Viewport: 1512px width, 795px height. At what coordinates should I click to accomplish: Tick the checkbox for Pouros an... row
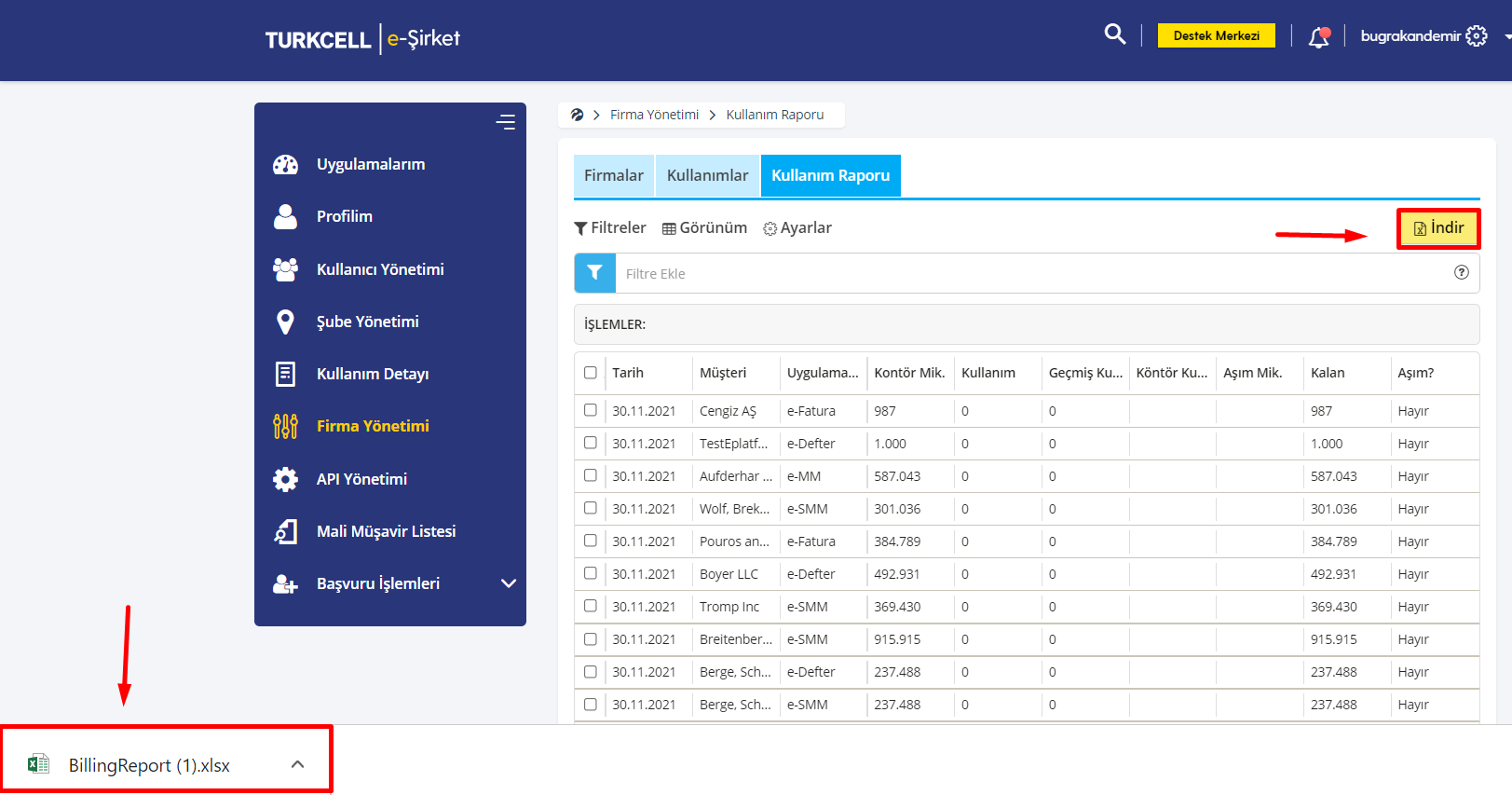pyautogui.click(x=591, y=541)
